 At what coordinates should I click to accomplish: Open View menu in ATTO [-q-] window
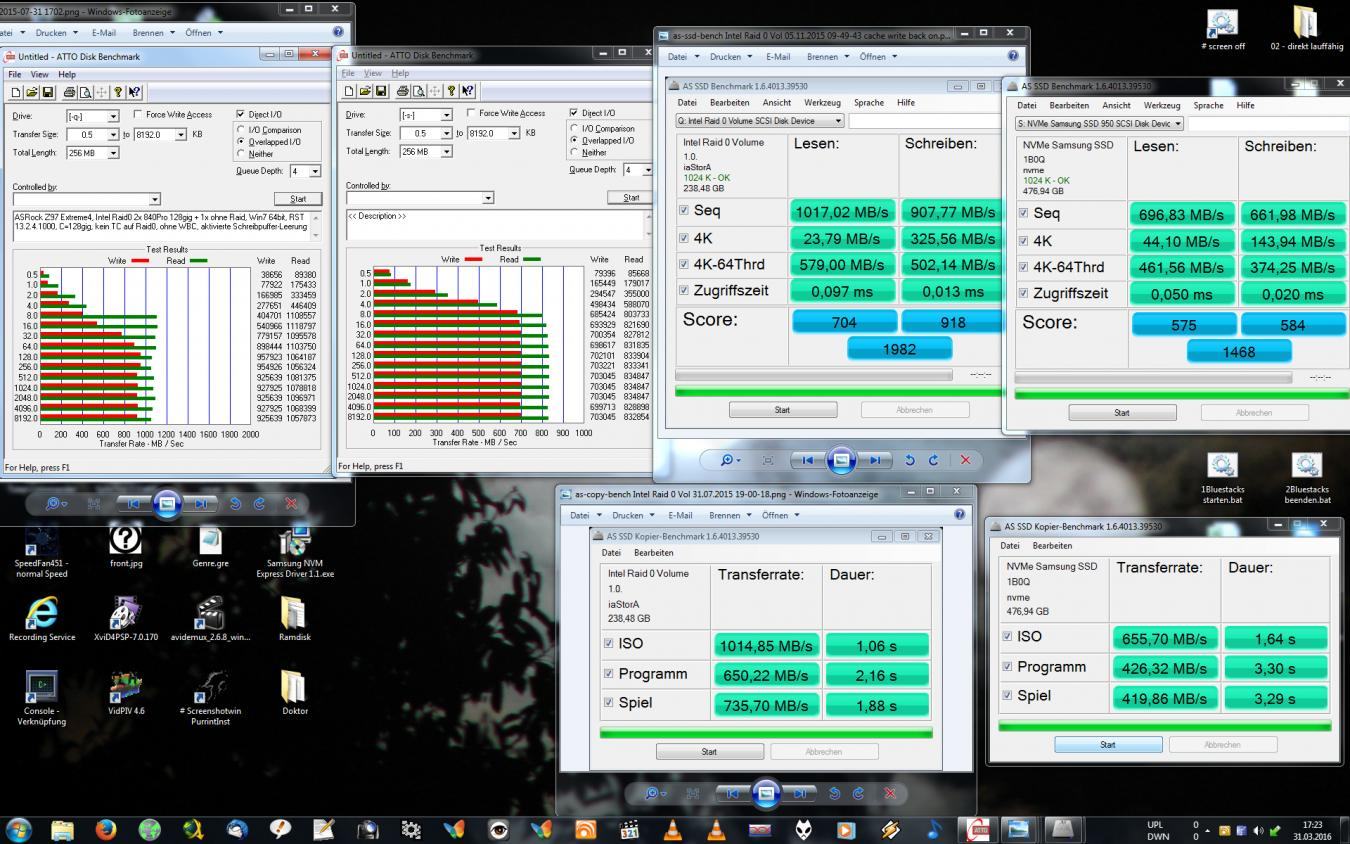coord(39,74)
